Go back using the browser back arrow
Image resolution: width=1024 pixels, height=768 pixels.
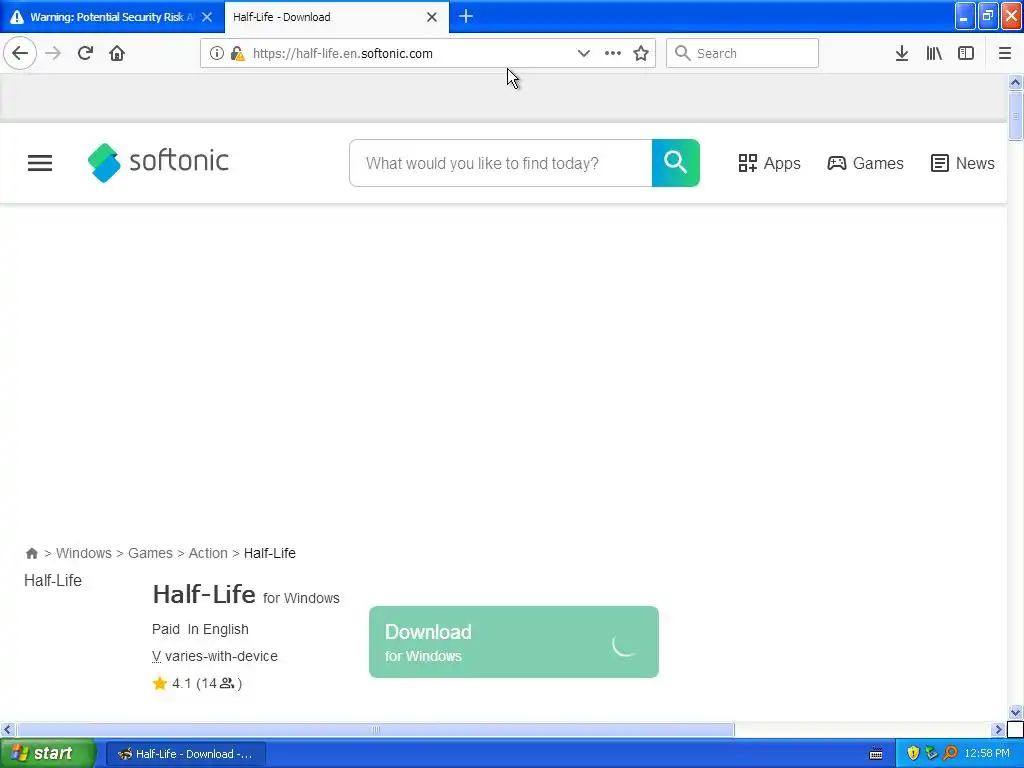pyautogui.click(x=20, y=53)
